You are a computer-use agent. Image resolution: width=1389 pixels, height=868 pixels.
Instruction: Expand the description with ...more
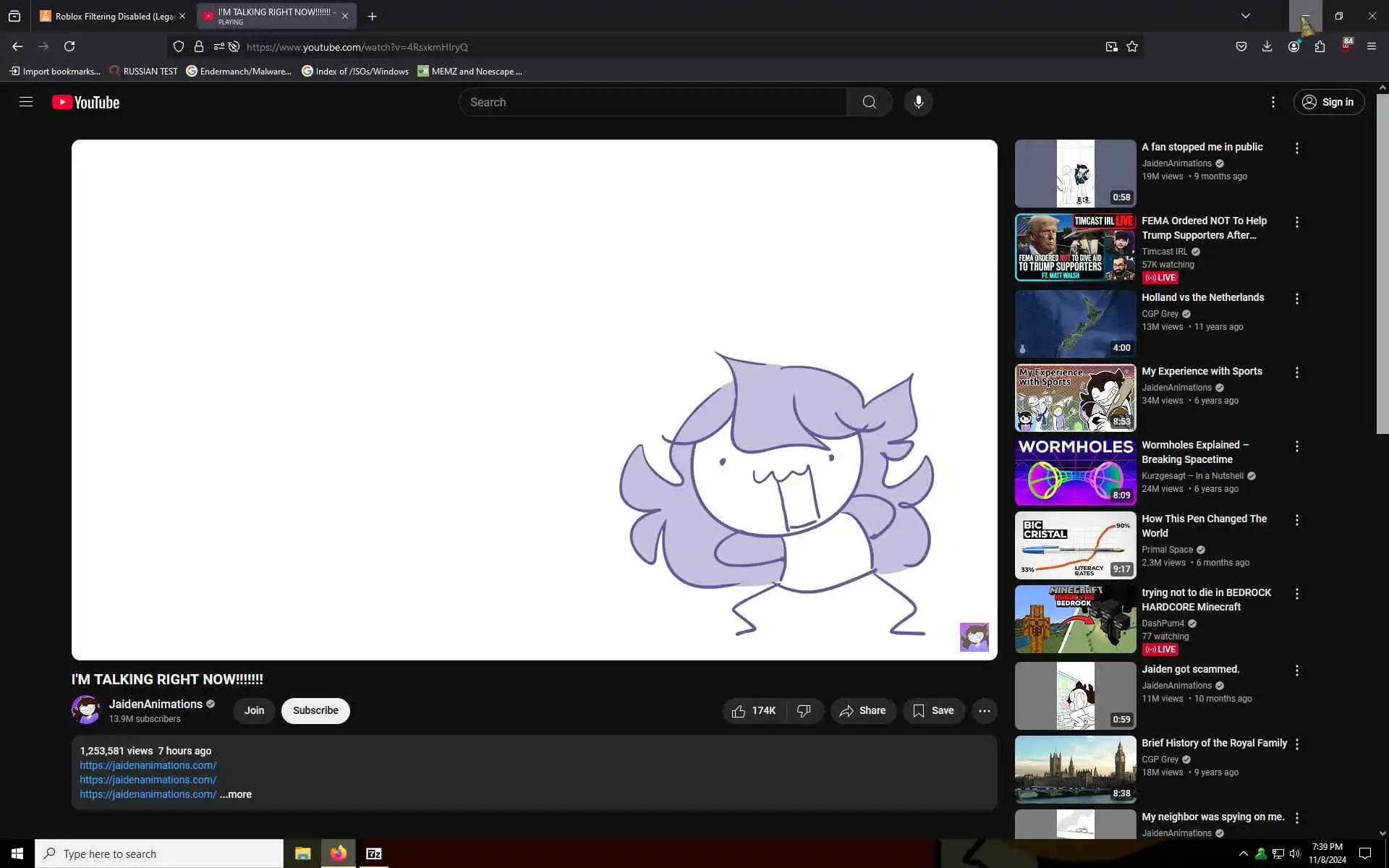pyautogui.click(x=236, y=794)
